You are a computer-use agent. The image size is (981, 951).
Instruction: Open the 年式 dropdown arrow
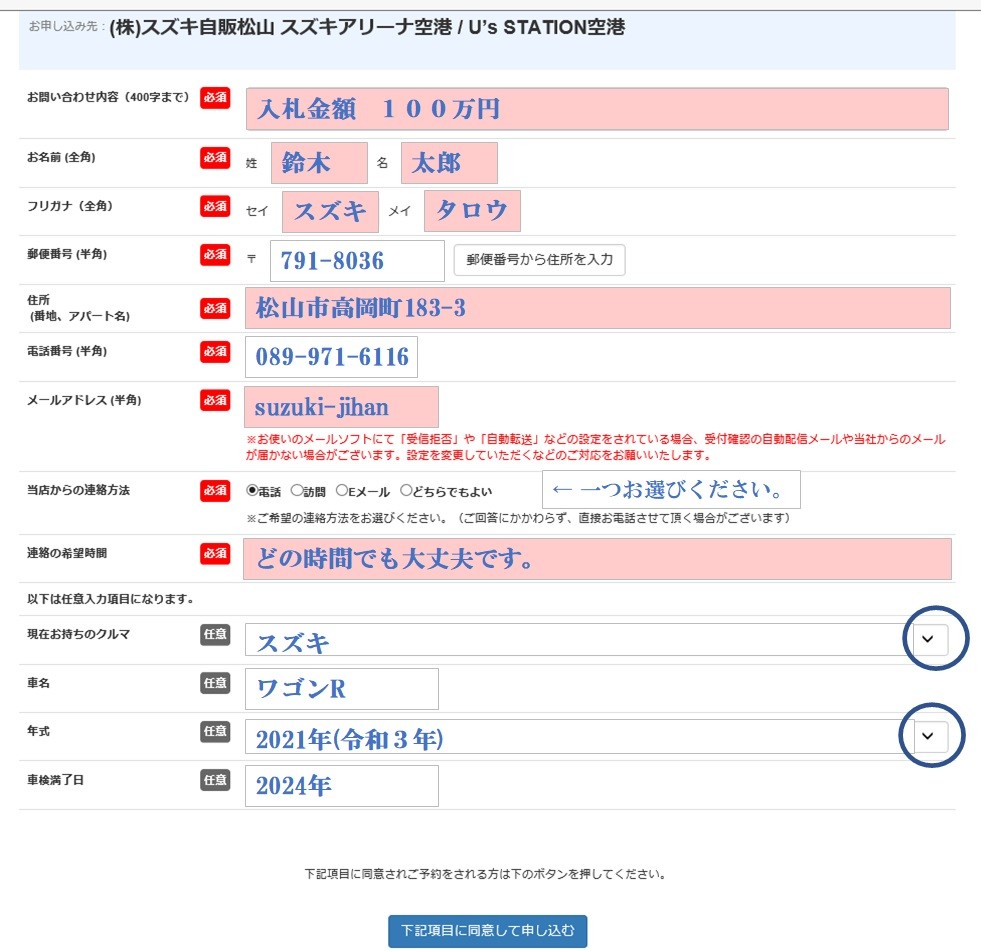[x=928, y=736]
